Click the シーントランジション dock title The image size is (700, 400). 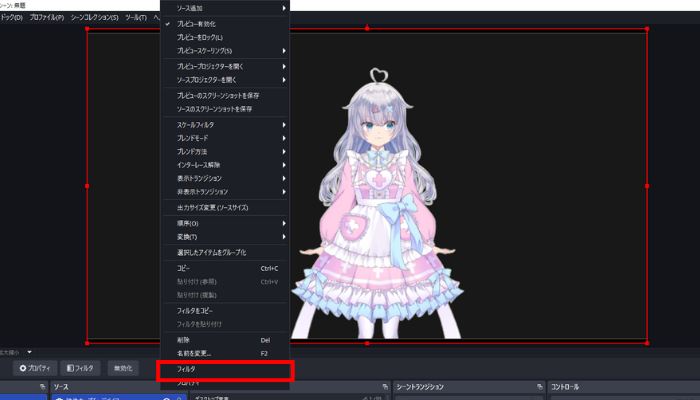420,387
